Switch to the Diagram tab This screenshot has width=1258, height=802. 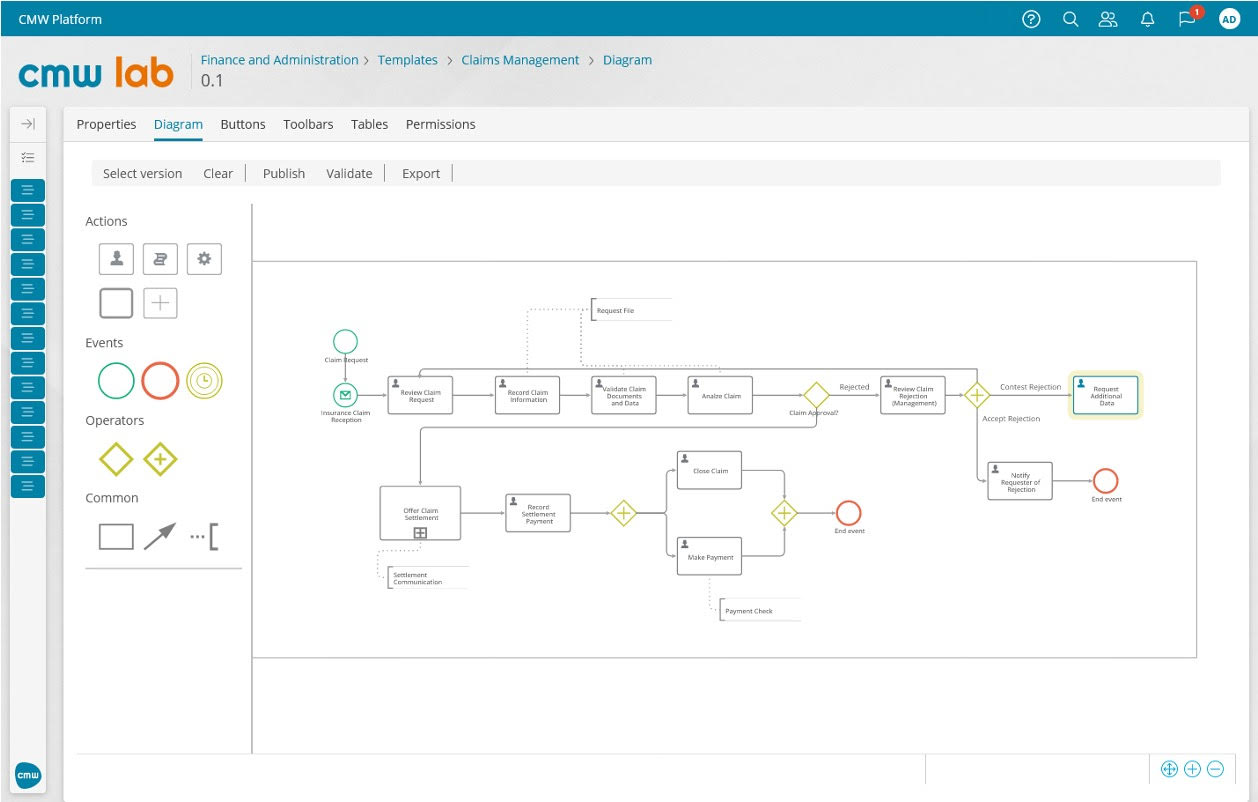178,124
